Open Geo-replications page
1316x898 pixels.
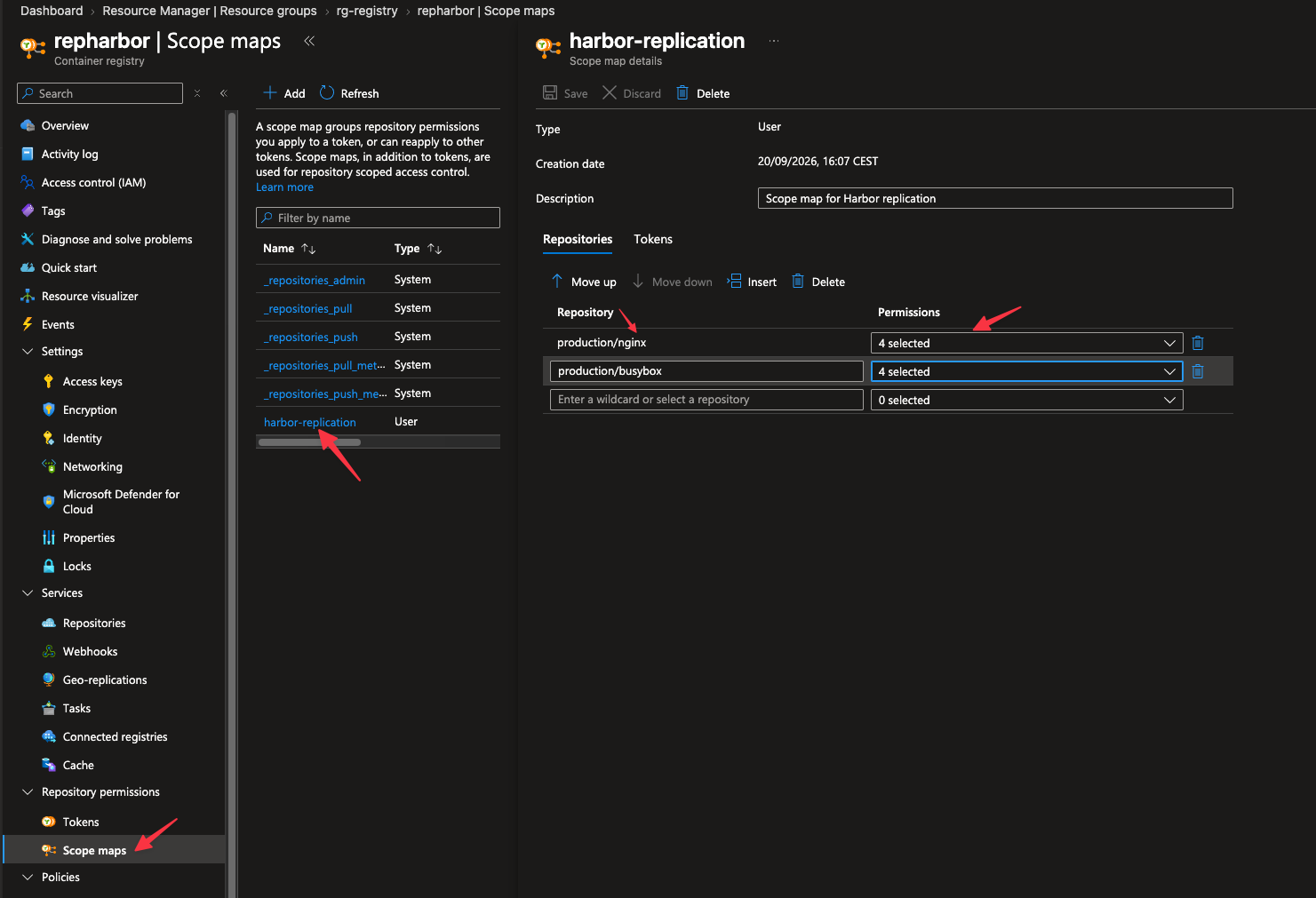tap(105, 679)
